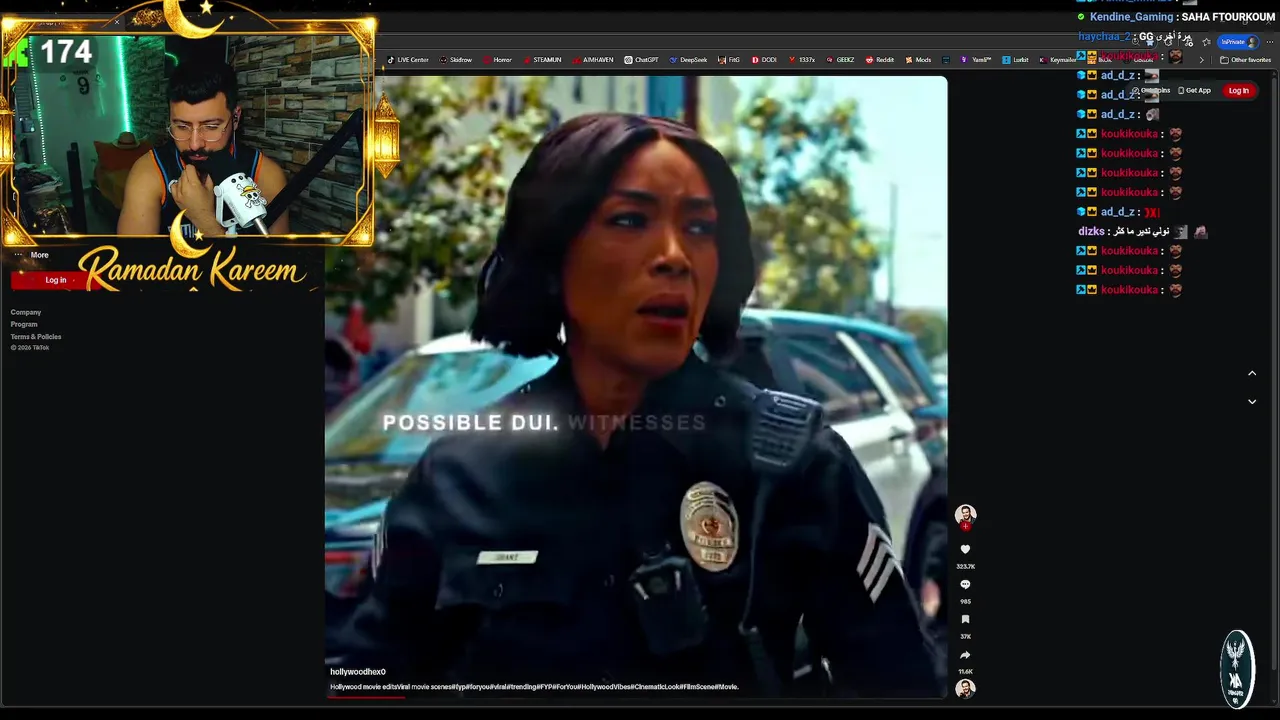Click the 985 comments count

[965, 602]
